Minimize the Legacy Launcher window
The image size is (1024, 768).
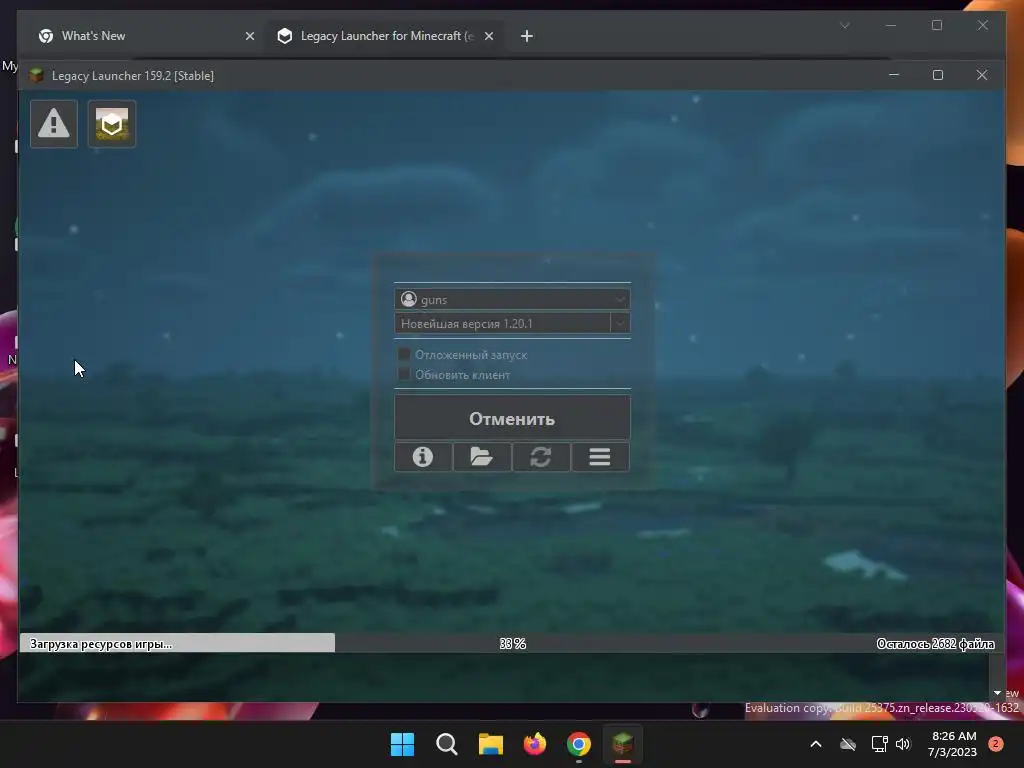pyautogui.click(x=894, y=75)
